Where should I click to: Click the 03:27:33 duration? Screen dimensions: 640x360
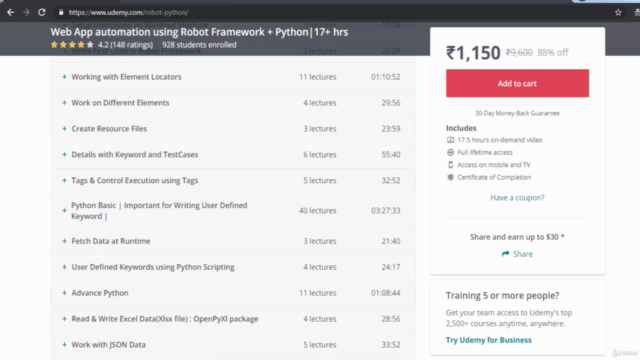click(385, 211)
